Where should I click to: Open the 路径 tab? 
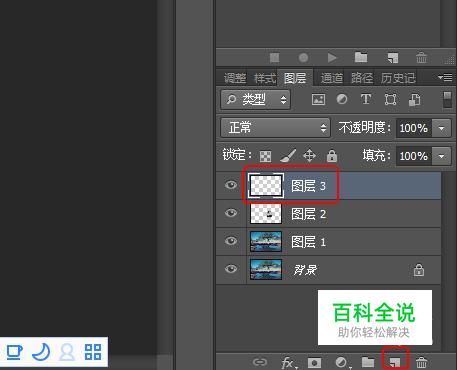[362, 78]
